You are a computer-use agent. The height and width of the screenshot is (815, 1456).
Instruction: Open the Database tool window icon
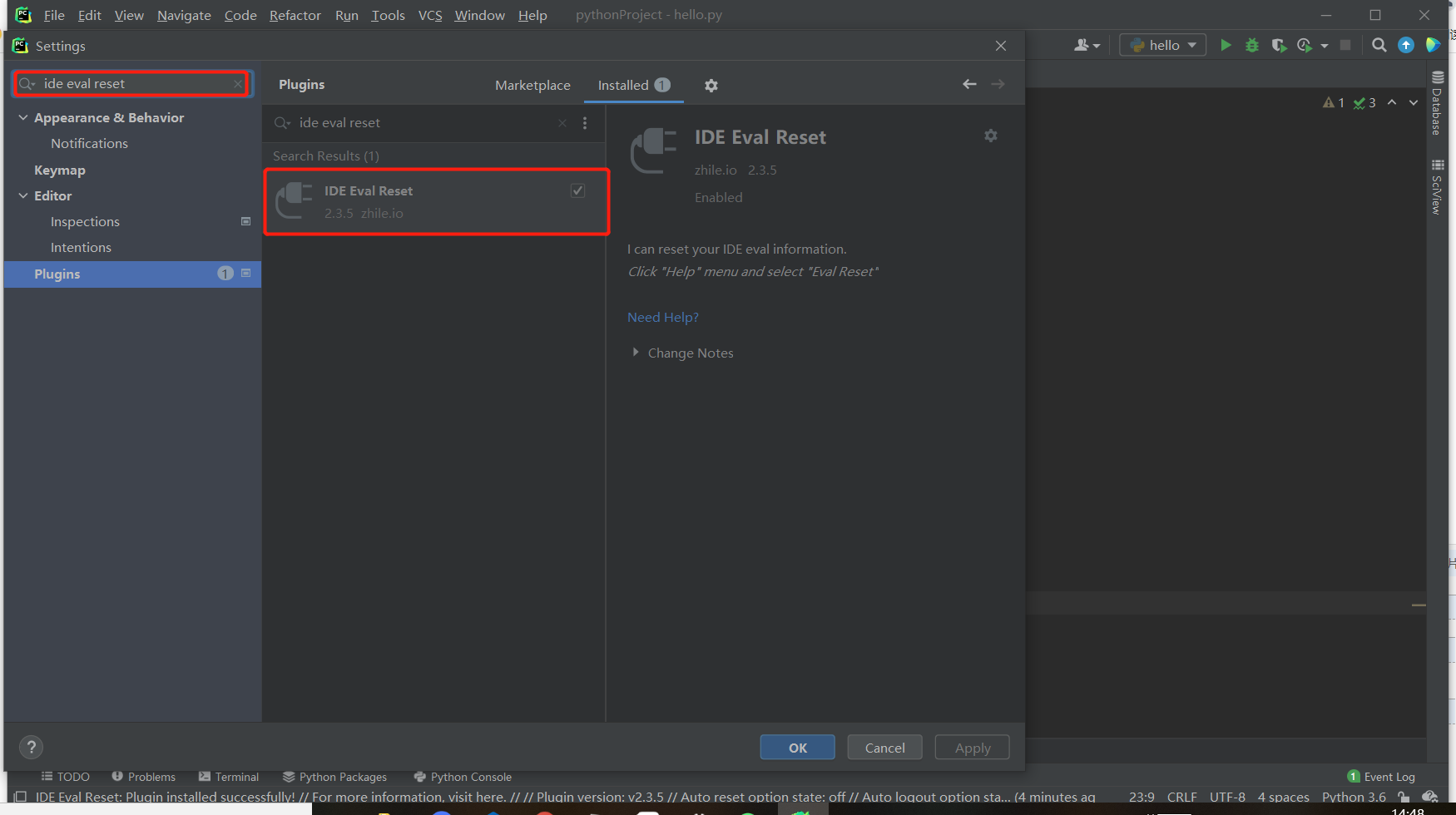pyautogui.click(x=1437, y=102)
